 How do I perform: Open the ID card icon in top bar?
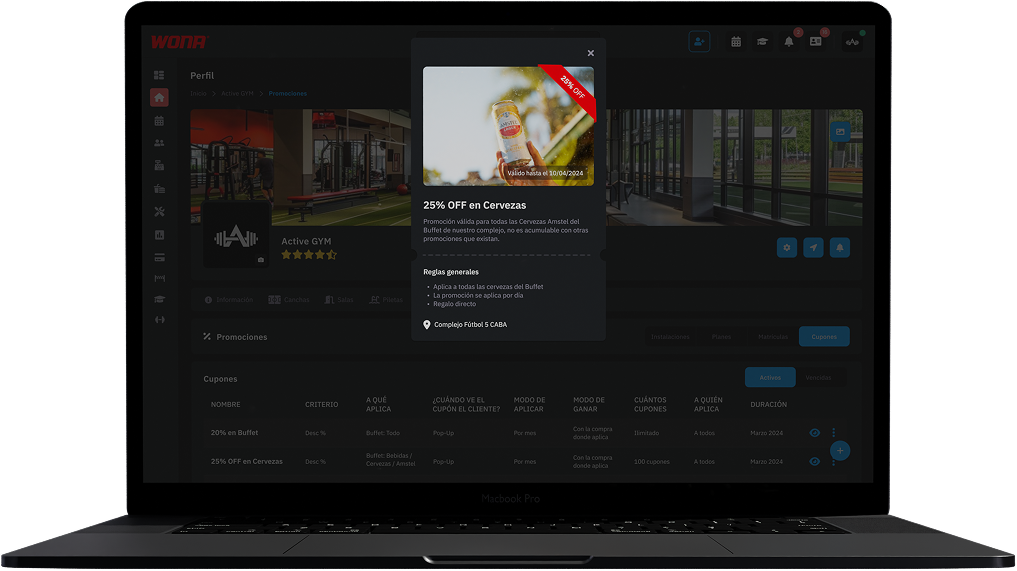point(815,42)
